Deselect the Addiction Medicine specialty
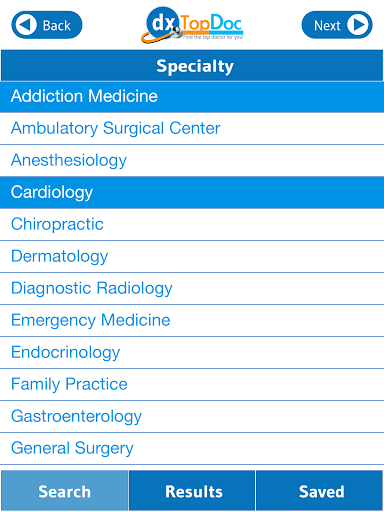 click(192, 96)
